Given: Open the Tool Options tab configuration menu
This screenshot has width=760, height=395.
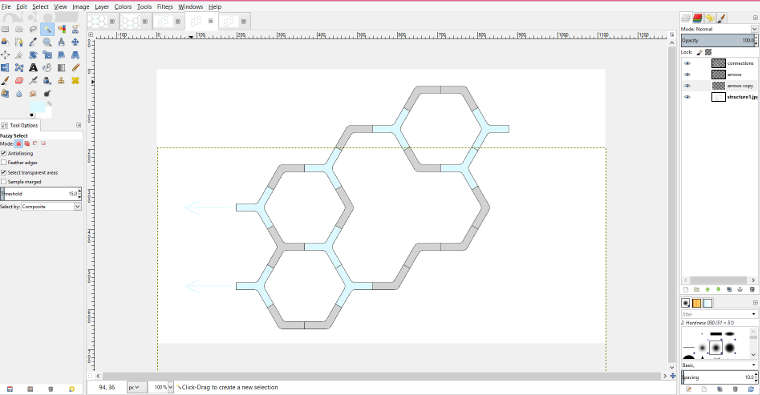Looking at the screenshot, I should [x=79, y=125].
